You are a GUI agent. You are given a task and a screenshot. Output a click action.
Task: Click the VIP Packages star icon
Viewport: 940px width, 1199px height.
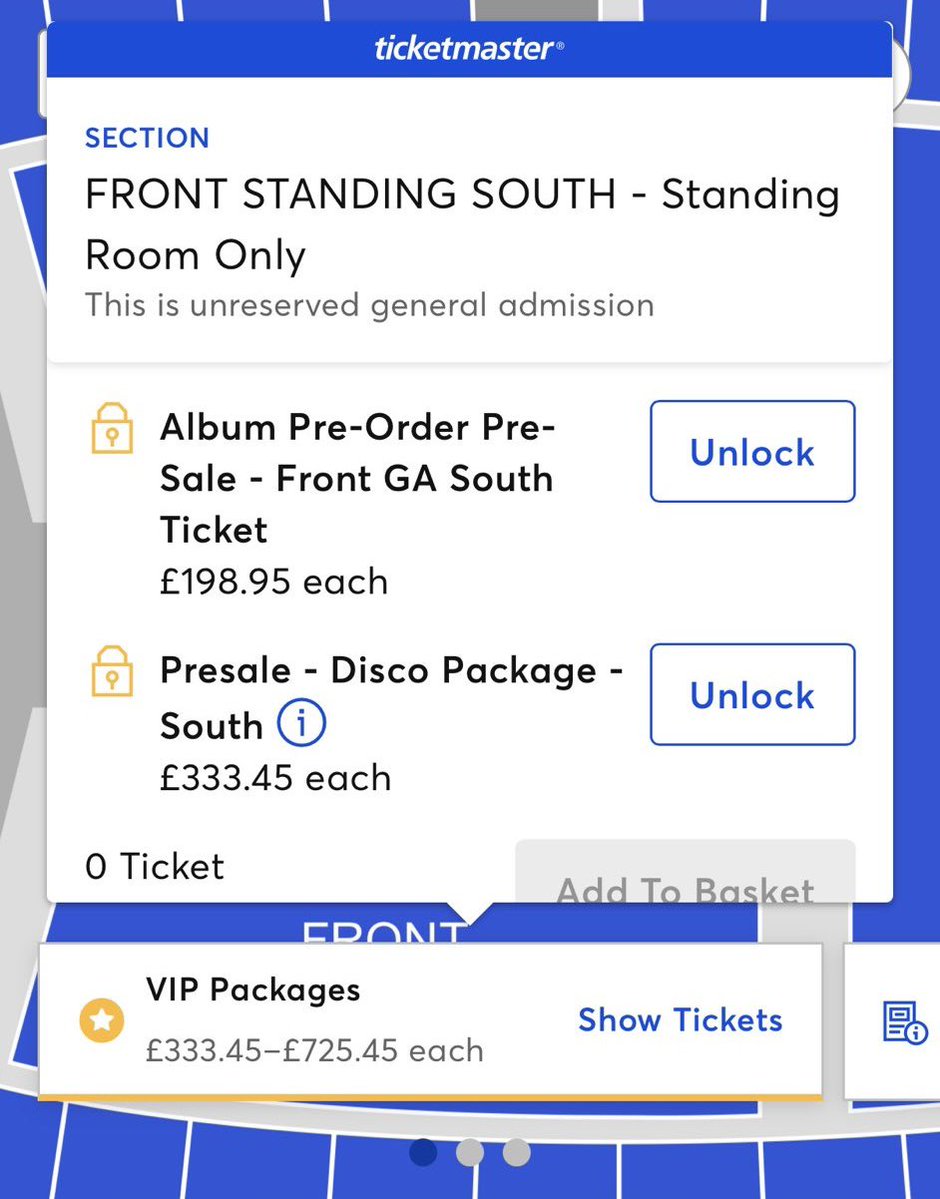102,1020
